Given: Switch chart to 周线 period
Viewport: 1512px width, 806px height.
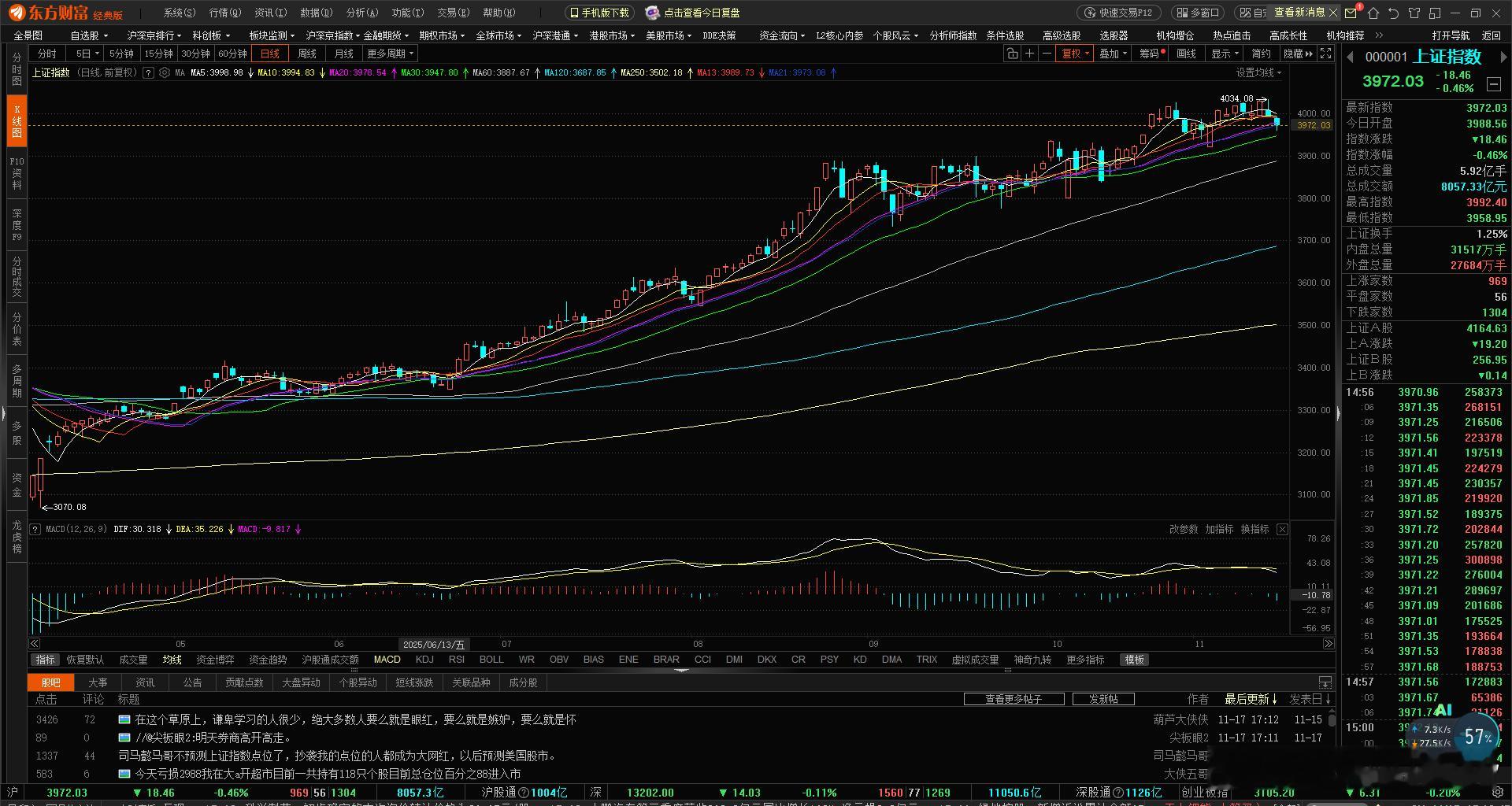Looking at the screenshot, I should coord(307,54).
